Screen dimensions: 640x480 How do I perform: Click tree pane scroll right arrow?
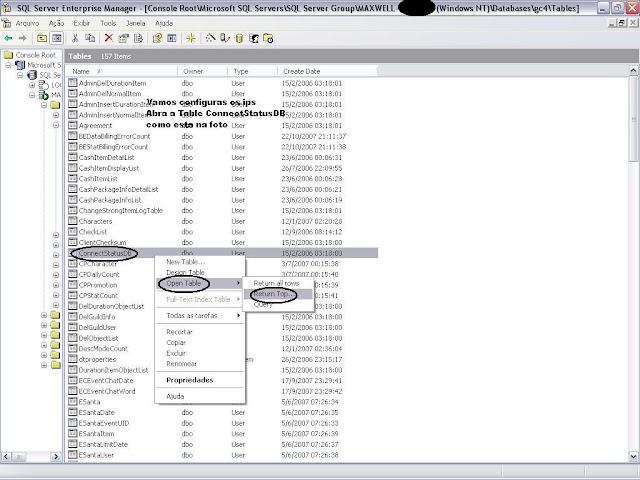pyautogui.click(x=56, y=456)
